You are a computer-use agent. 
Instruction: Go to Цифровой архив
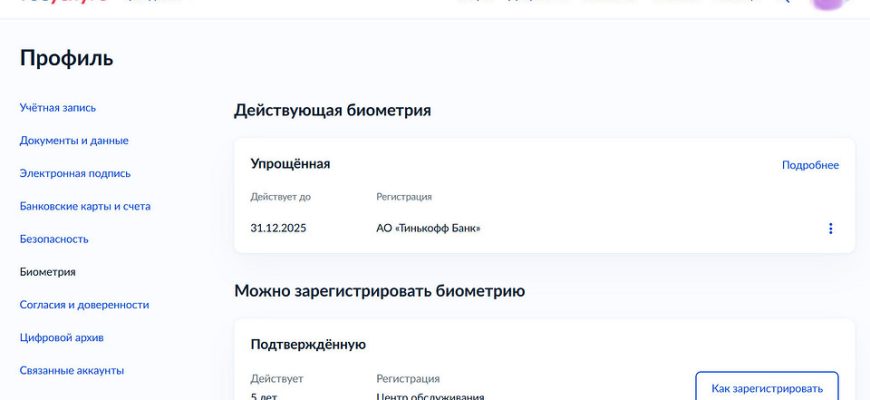pos(61,338)
